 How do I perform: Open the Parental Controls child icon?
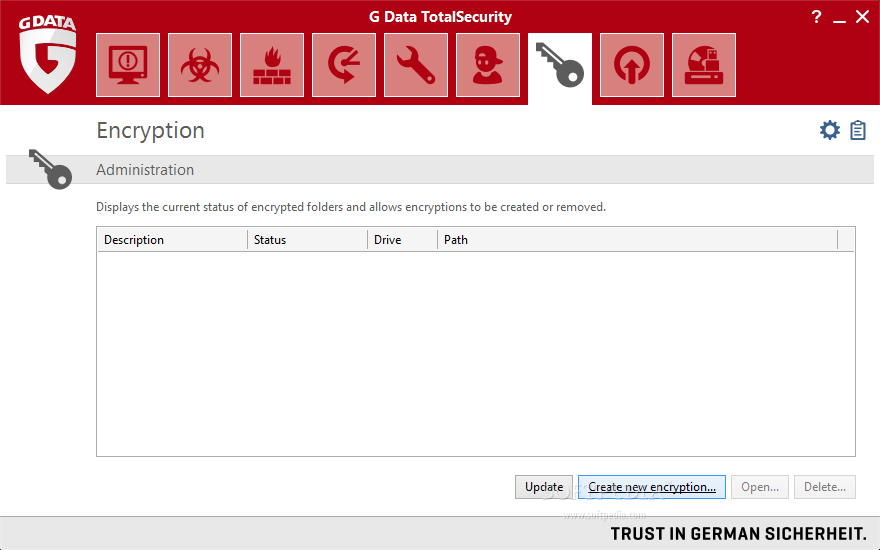click(488, 65)
